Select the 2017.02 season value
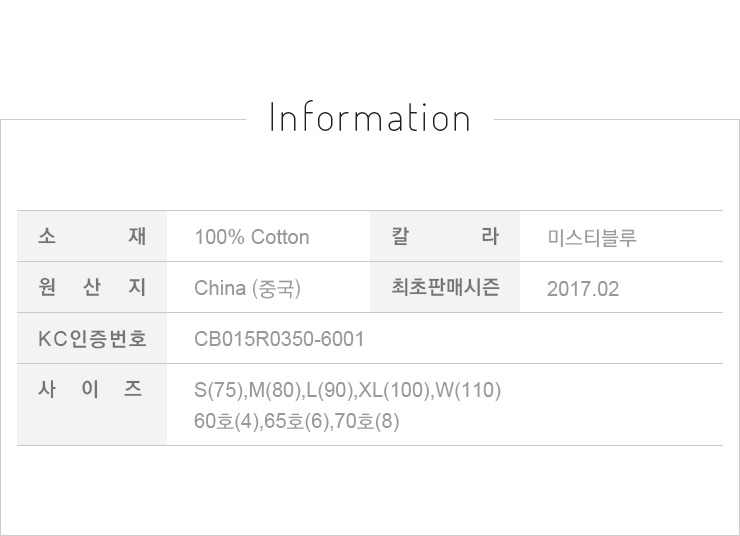The height and width of the screenshot is (536, 740). click(x=583, y=289)
